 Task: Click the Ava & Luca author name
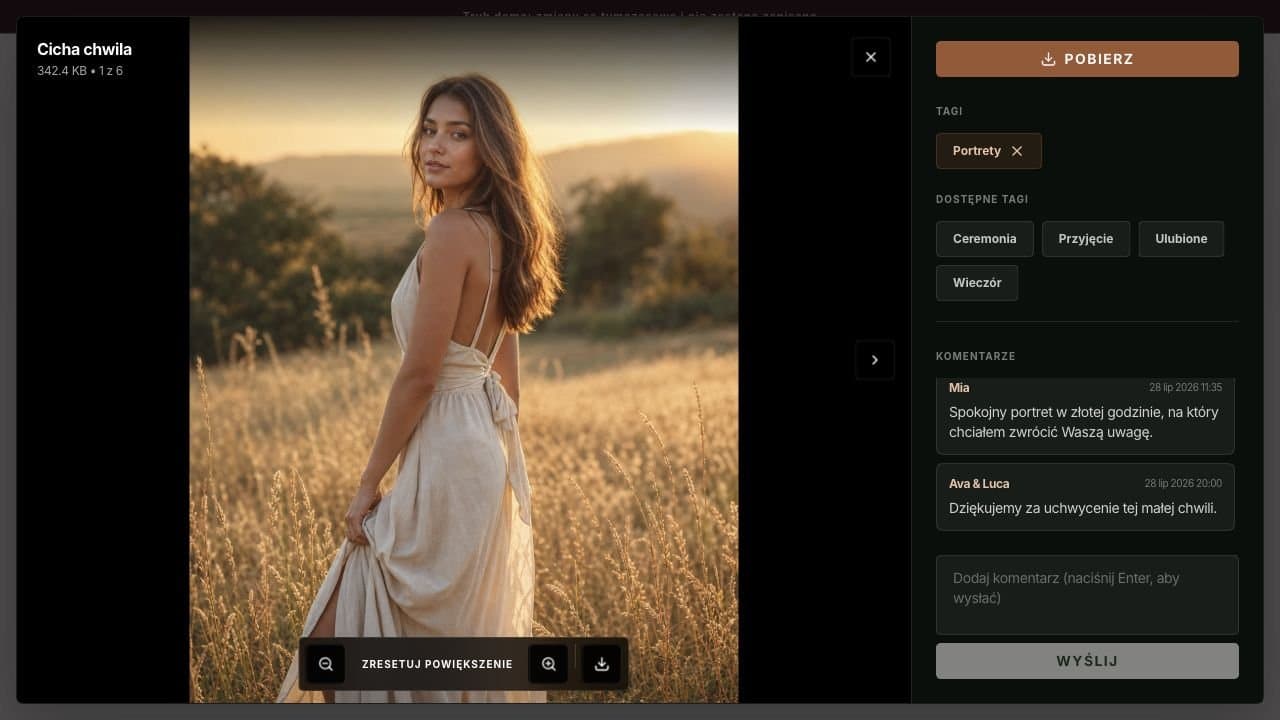point(979,484)
